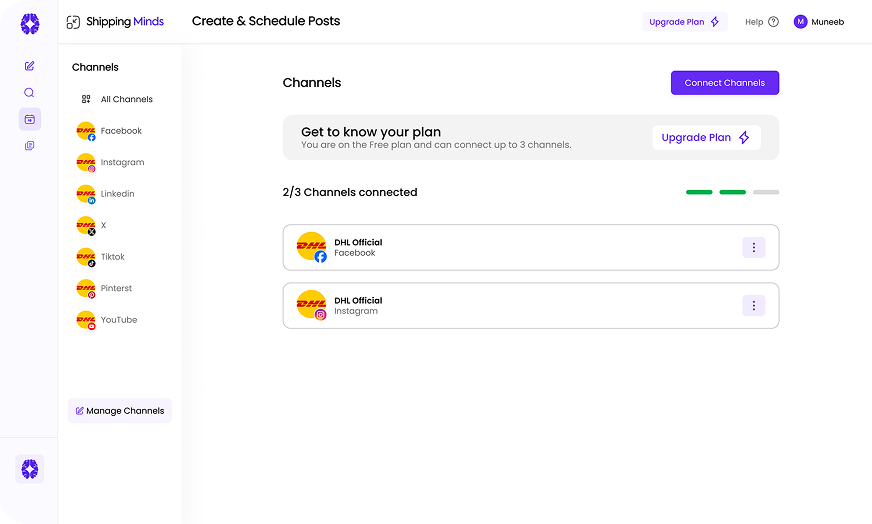Open options menu for DHL Official Facebook

pos(753,248)
